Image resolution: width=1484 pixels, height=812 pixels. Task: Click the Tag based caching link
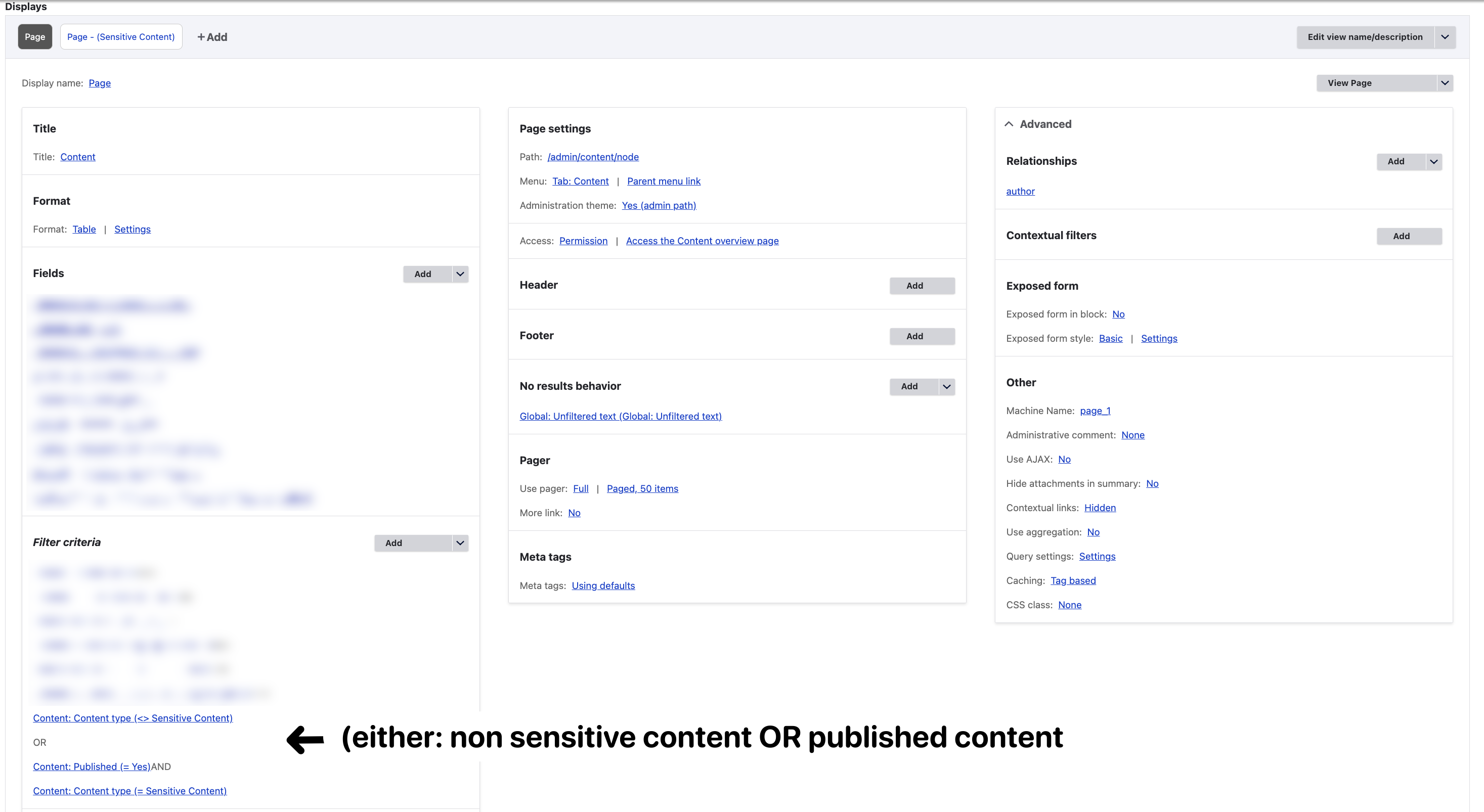1073,580
